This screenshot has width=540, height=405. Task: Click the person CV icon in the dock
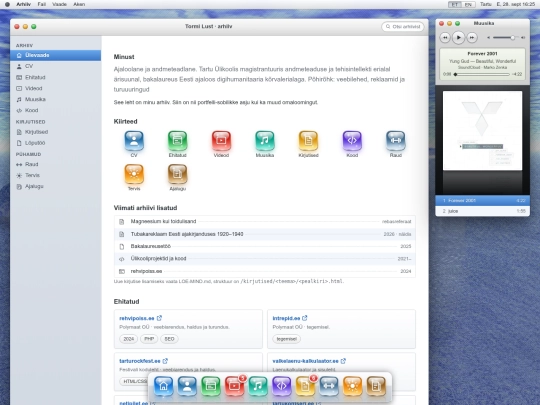(187, 386)
